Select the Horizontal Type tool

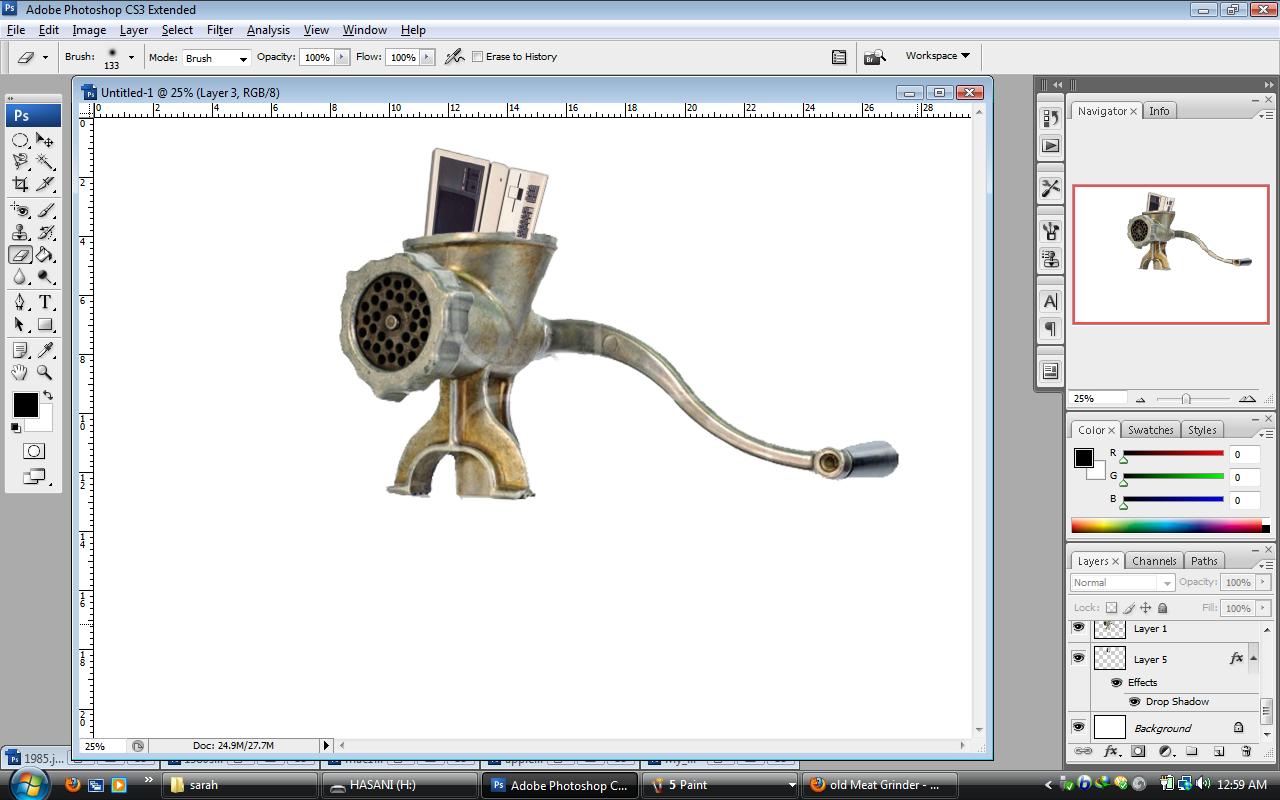pos(45,302)
